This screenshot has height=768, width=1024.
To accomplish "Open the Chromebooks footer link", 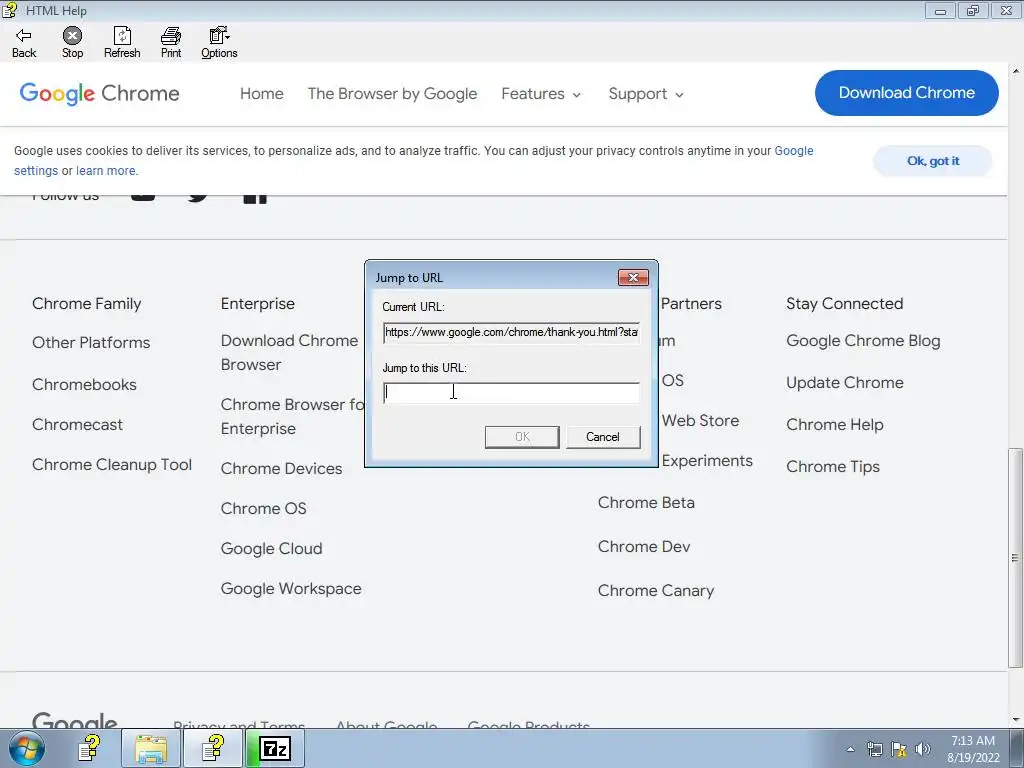I will pos(84,385).
